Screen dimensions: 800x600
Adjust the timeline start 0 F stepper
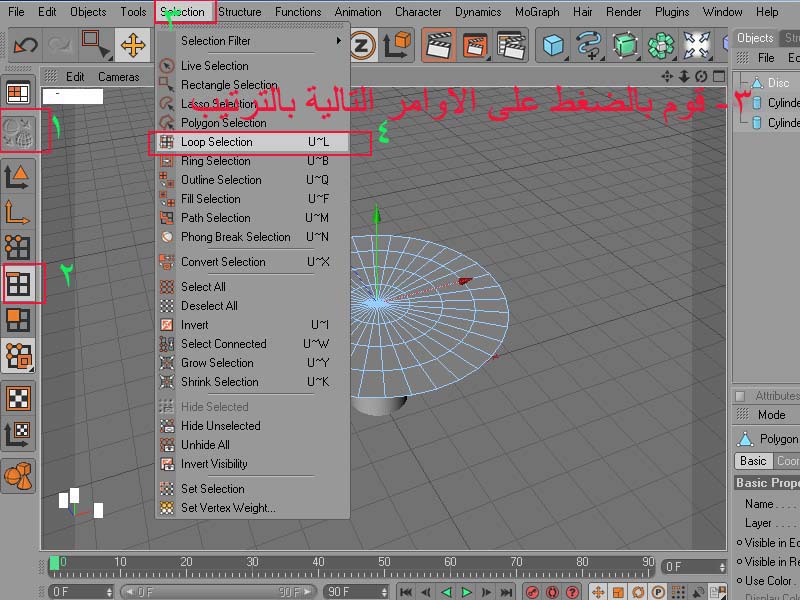point(109,592)
